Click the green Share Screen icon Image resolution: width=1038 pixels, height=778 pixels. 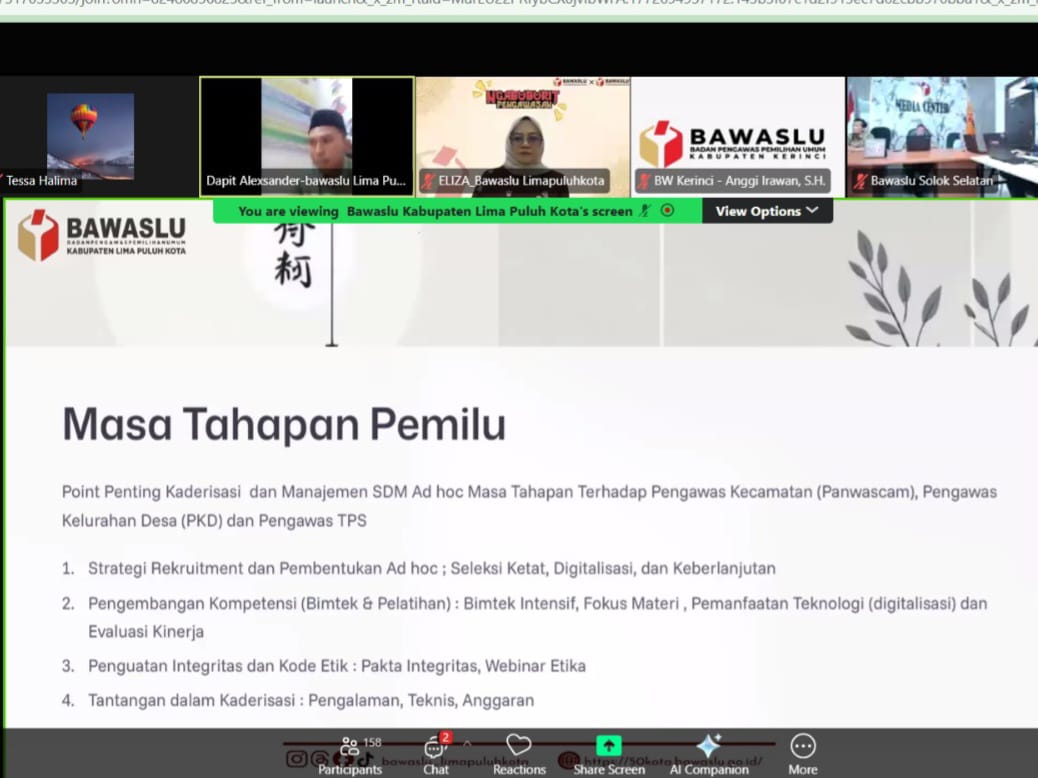click(608, 746)
